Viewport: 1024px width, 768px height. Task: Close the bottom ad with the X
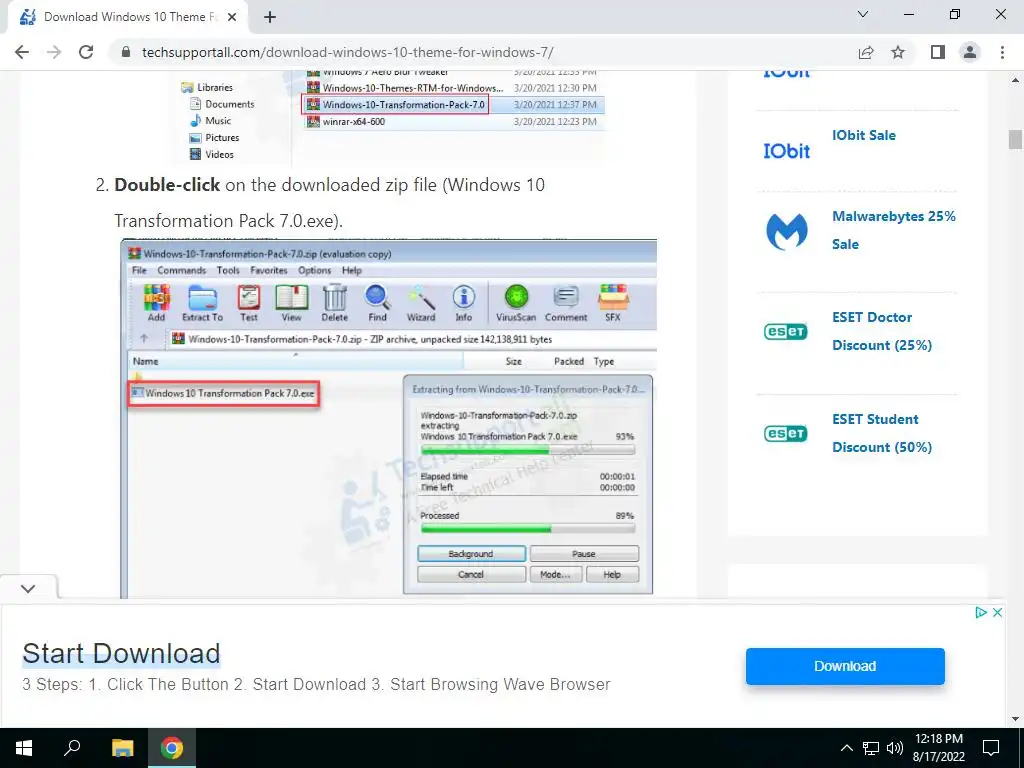997,613
